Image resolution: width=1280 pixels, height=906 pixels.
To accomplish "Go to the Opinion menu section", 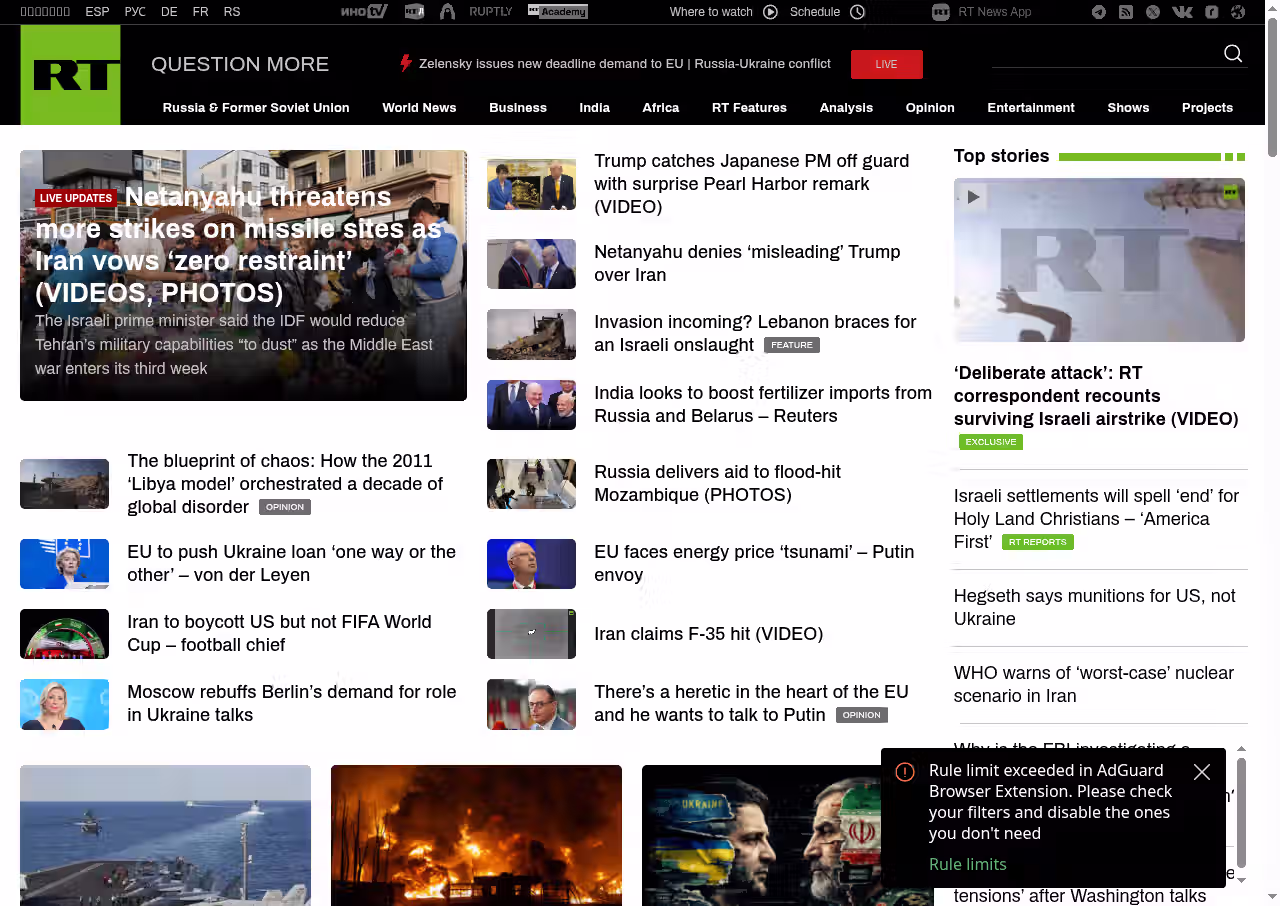I will pos(930,108).
